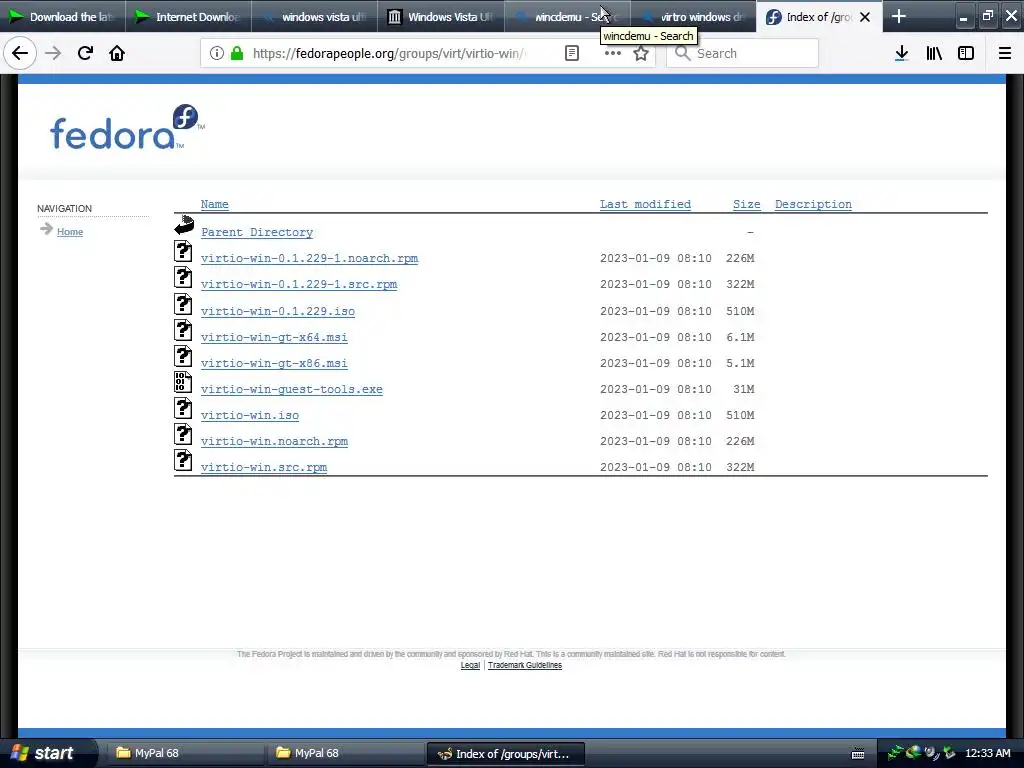This screenshot has height=768, width=1024.
Task: Open the Parent Directory link
Action: pos(257,232)
